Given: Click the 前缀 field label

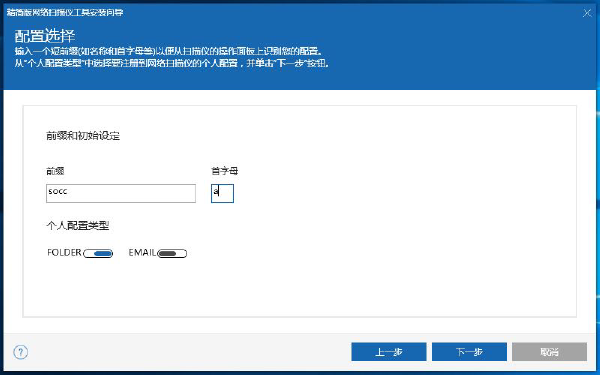Looking at the screenshot, I should coord(55,171).
